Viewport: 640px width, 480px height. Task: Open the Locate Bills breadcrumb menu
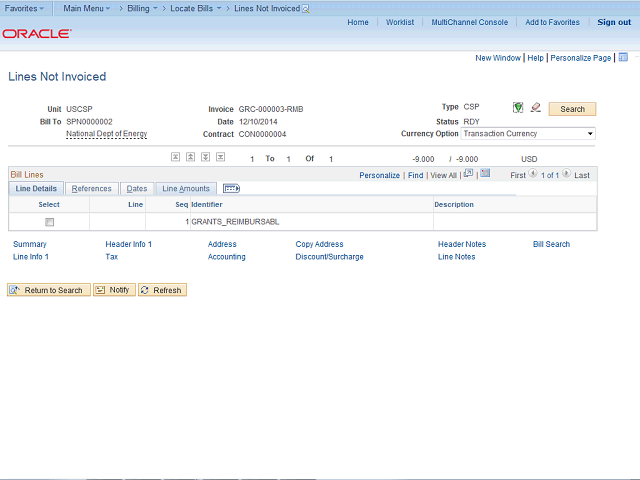point(196,8)
